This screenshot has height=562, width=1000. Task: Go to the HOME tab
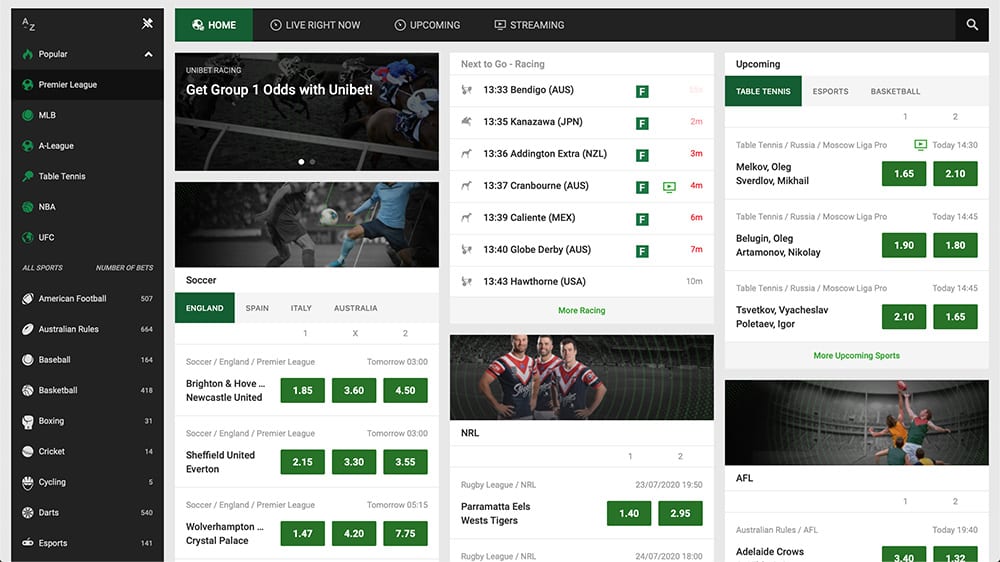pyautogui.click(x=214, y=25)
